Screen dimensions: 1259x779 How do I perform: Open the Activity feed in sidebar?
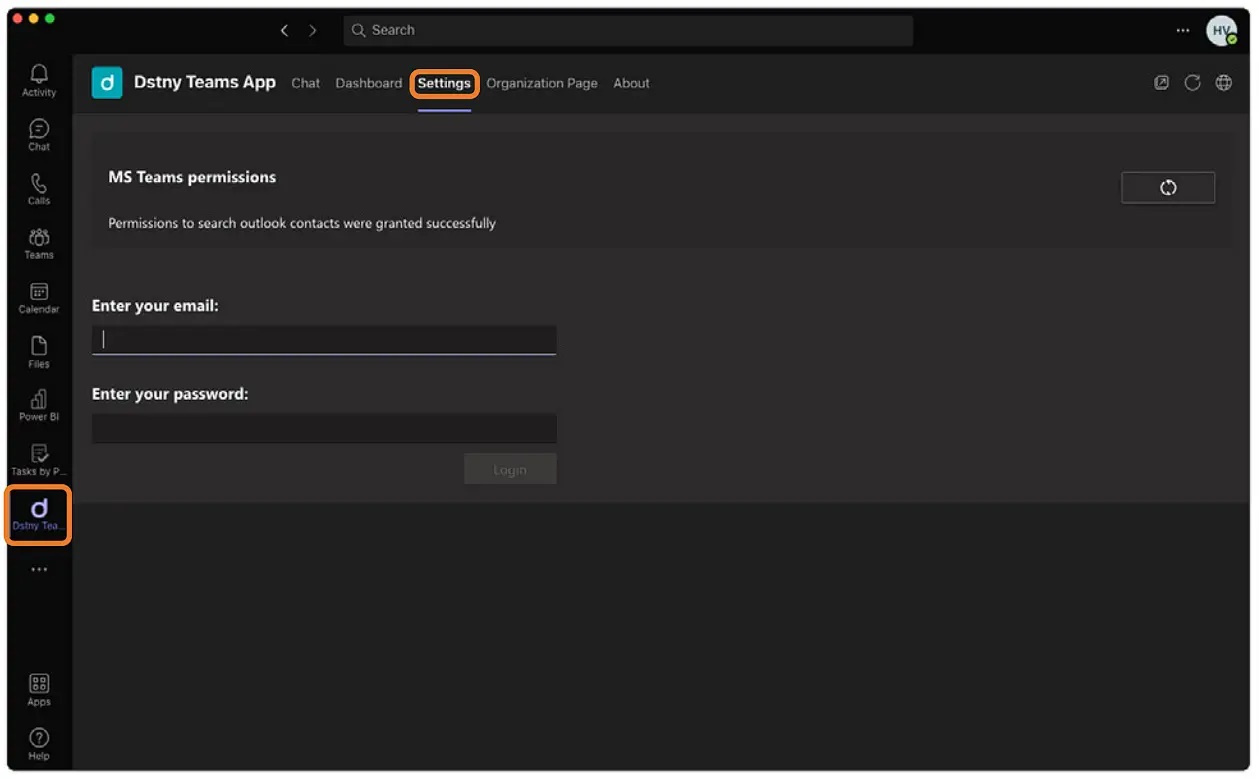click(x=39, y=81)
